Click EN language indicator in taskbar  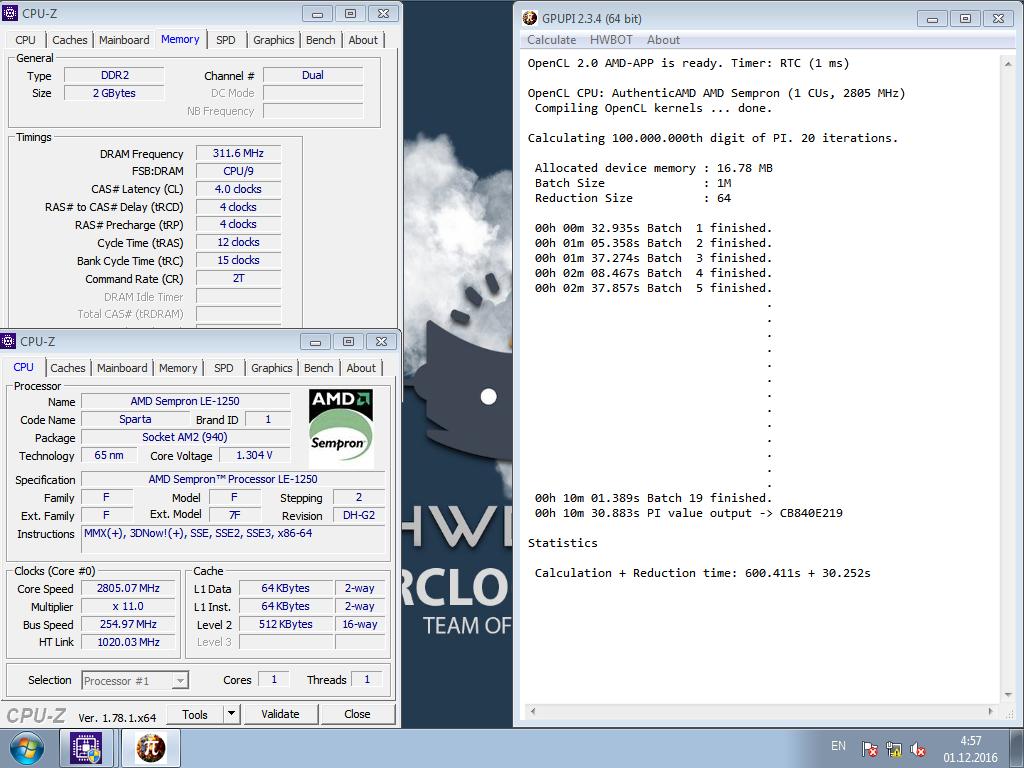pyautogui.click(x=839, y=746)
